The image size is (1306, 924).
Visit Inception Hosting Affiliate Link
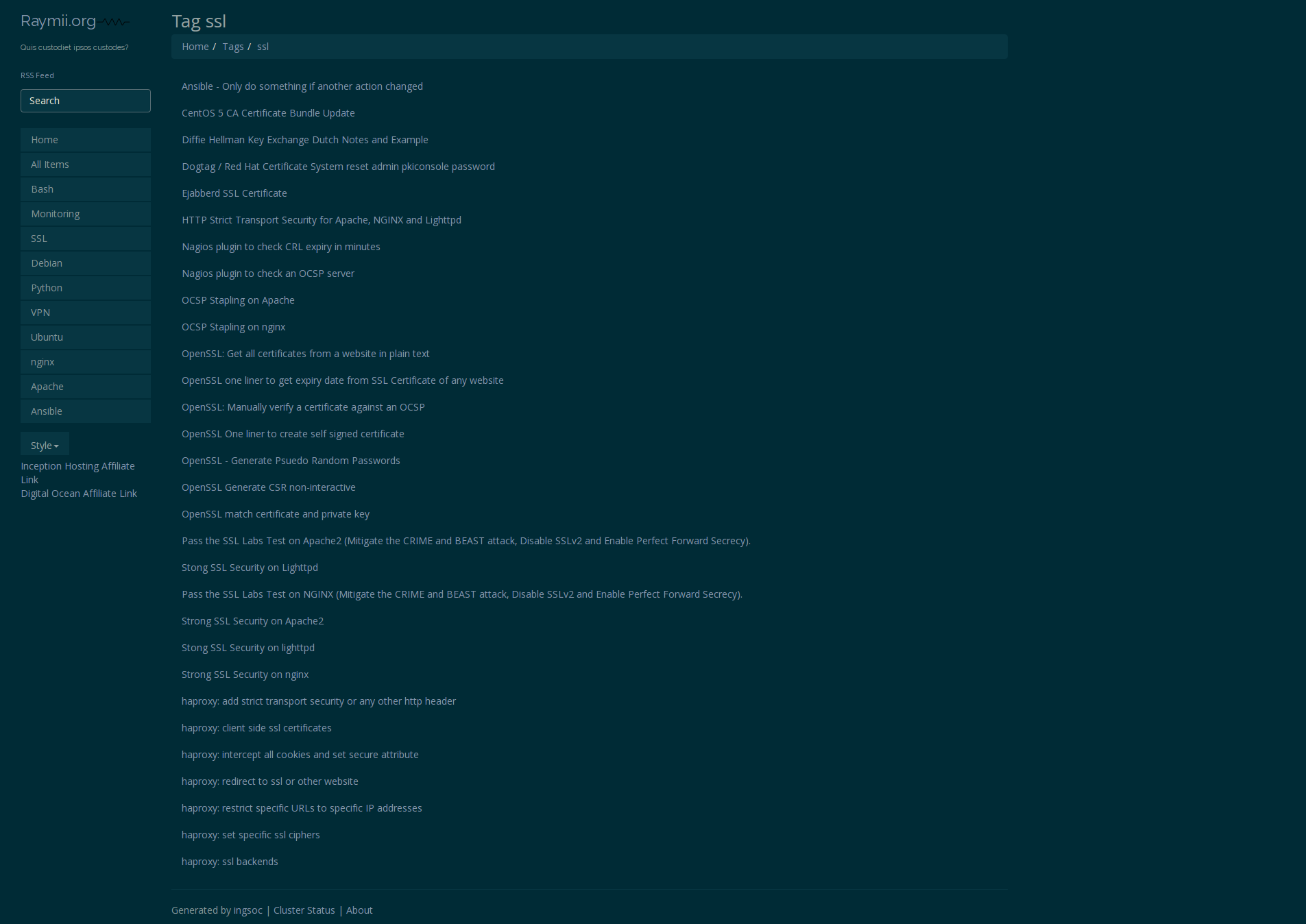click(77, 473)
